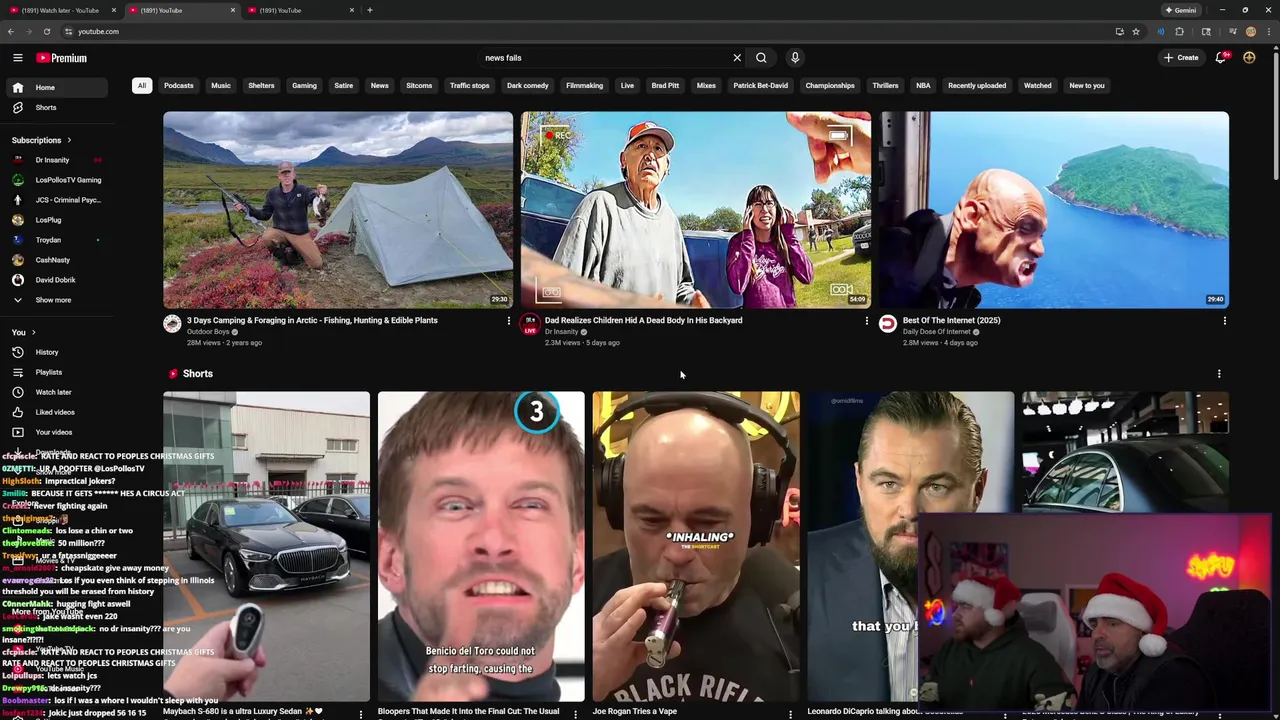Screen dimensions: 1280x720
Task: Open a new browser tab
Action: (x=370, y=10)
